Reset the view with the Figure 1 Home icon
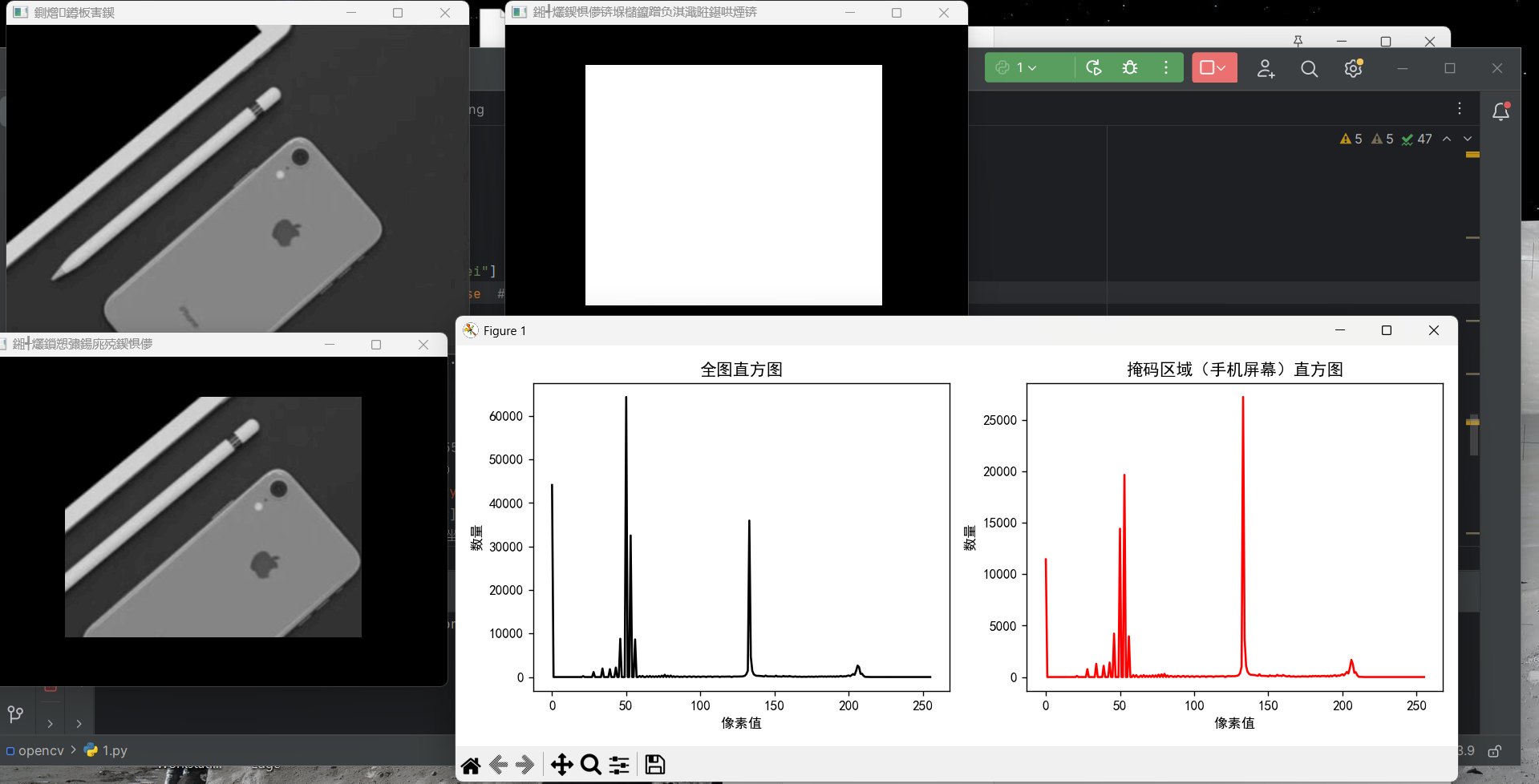The height and width of the screenshot is (784, 1539). pos(471,766)
